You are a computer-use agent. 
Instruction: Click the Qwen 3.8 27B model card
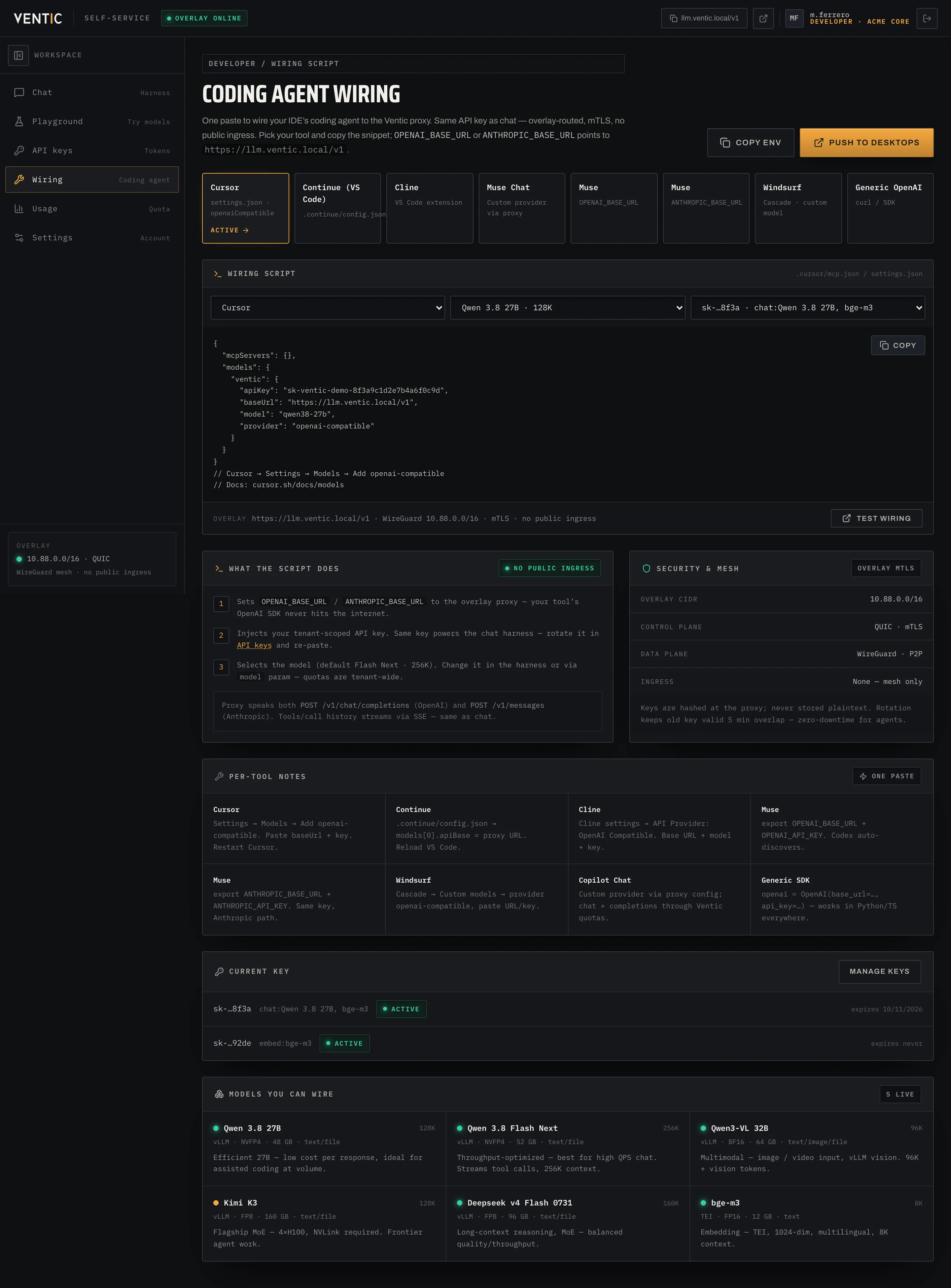[324, 1148]
